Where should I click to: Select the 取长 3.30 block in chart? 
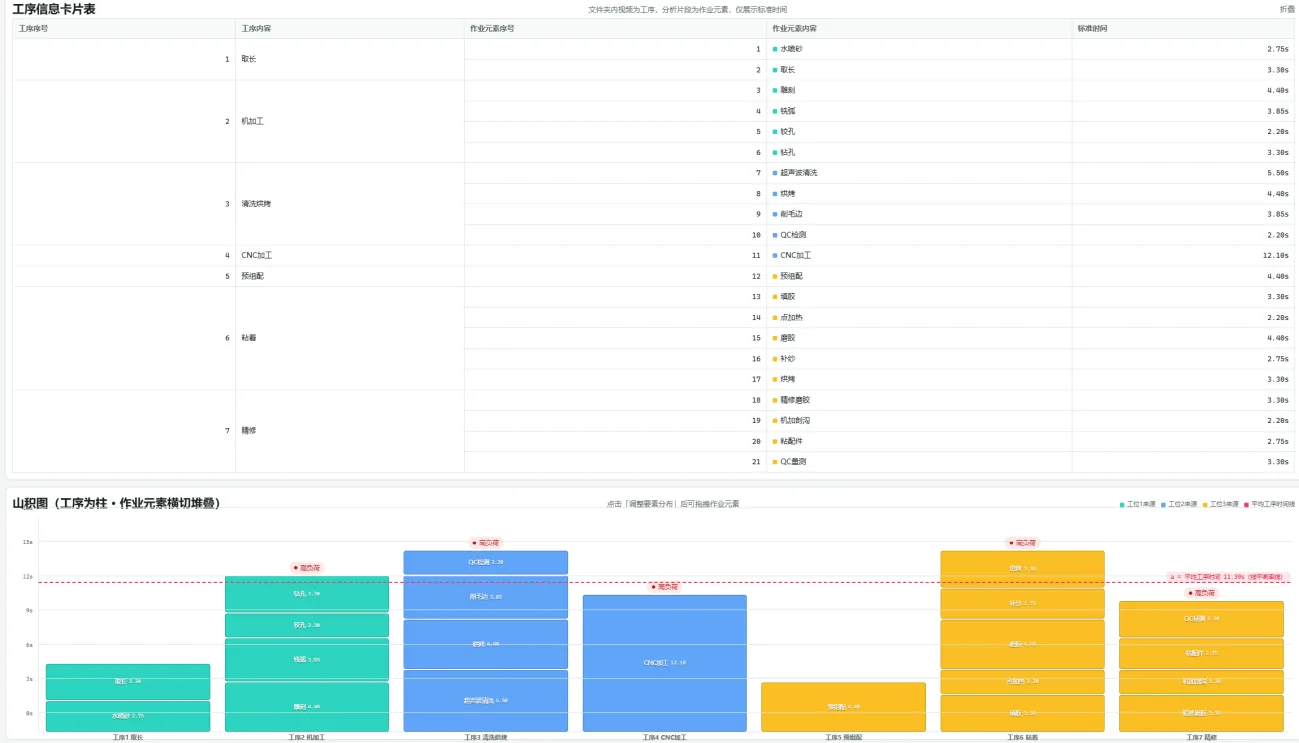(128, 681)
